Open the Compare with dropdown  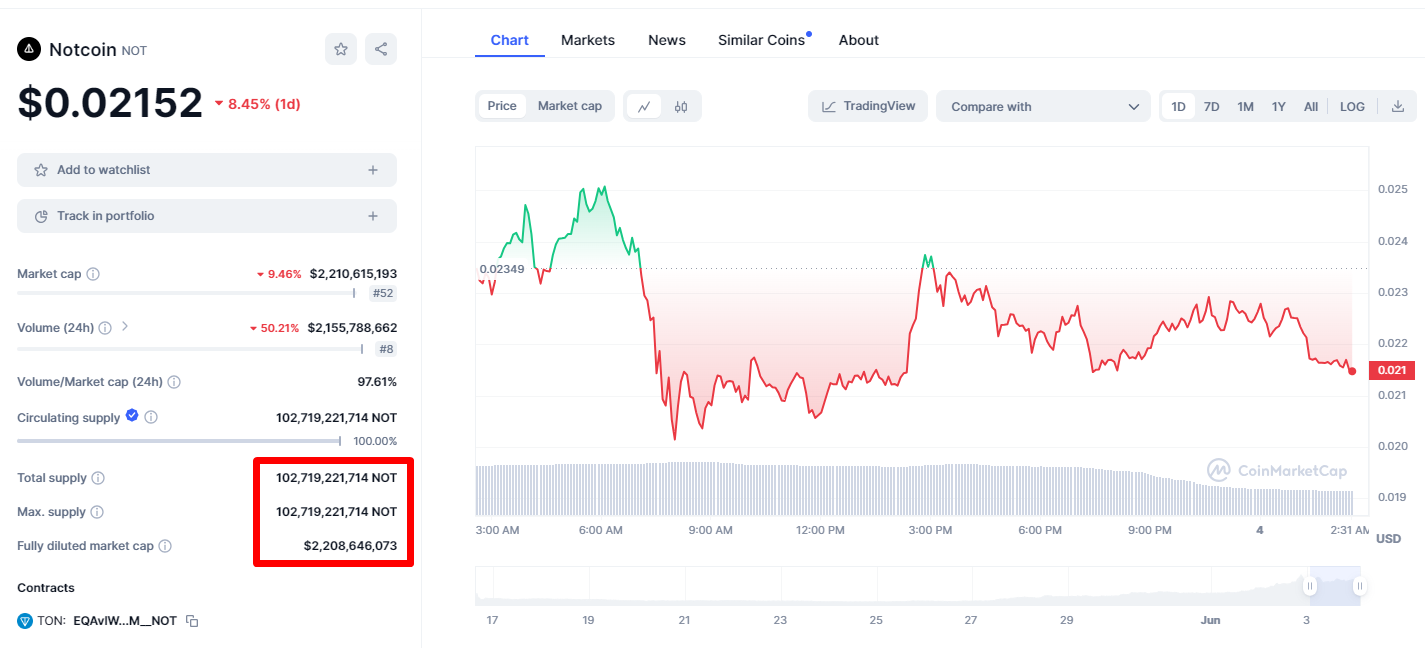click(1043, 106)
